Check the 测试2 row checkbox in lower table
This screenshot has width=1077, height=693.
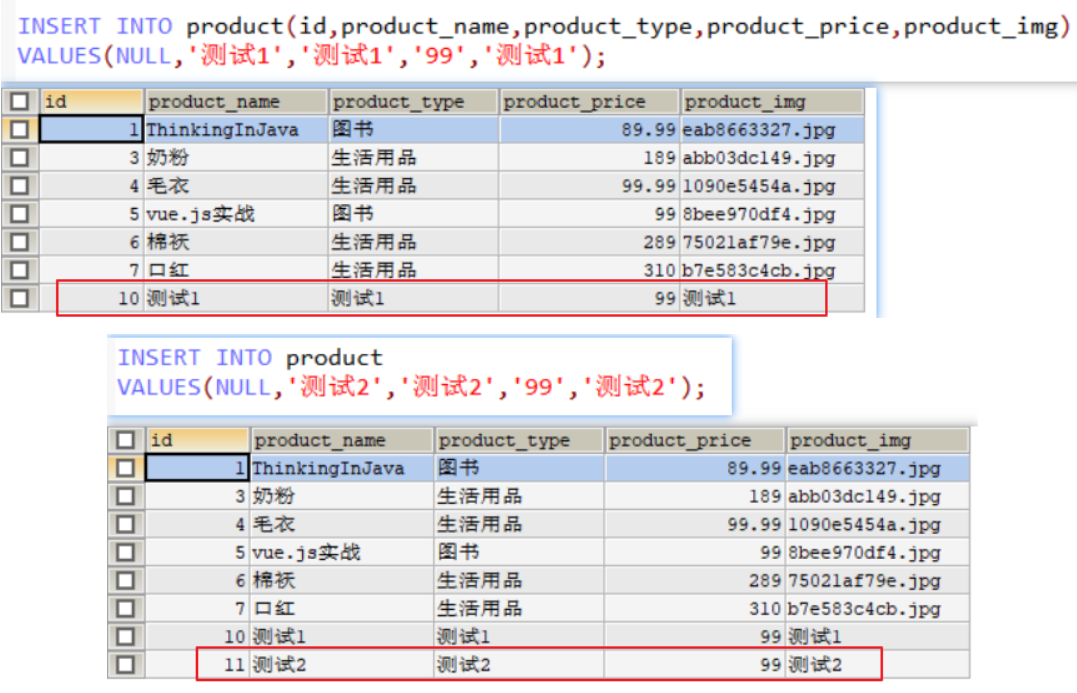(x=125, y=665)
